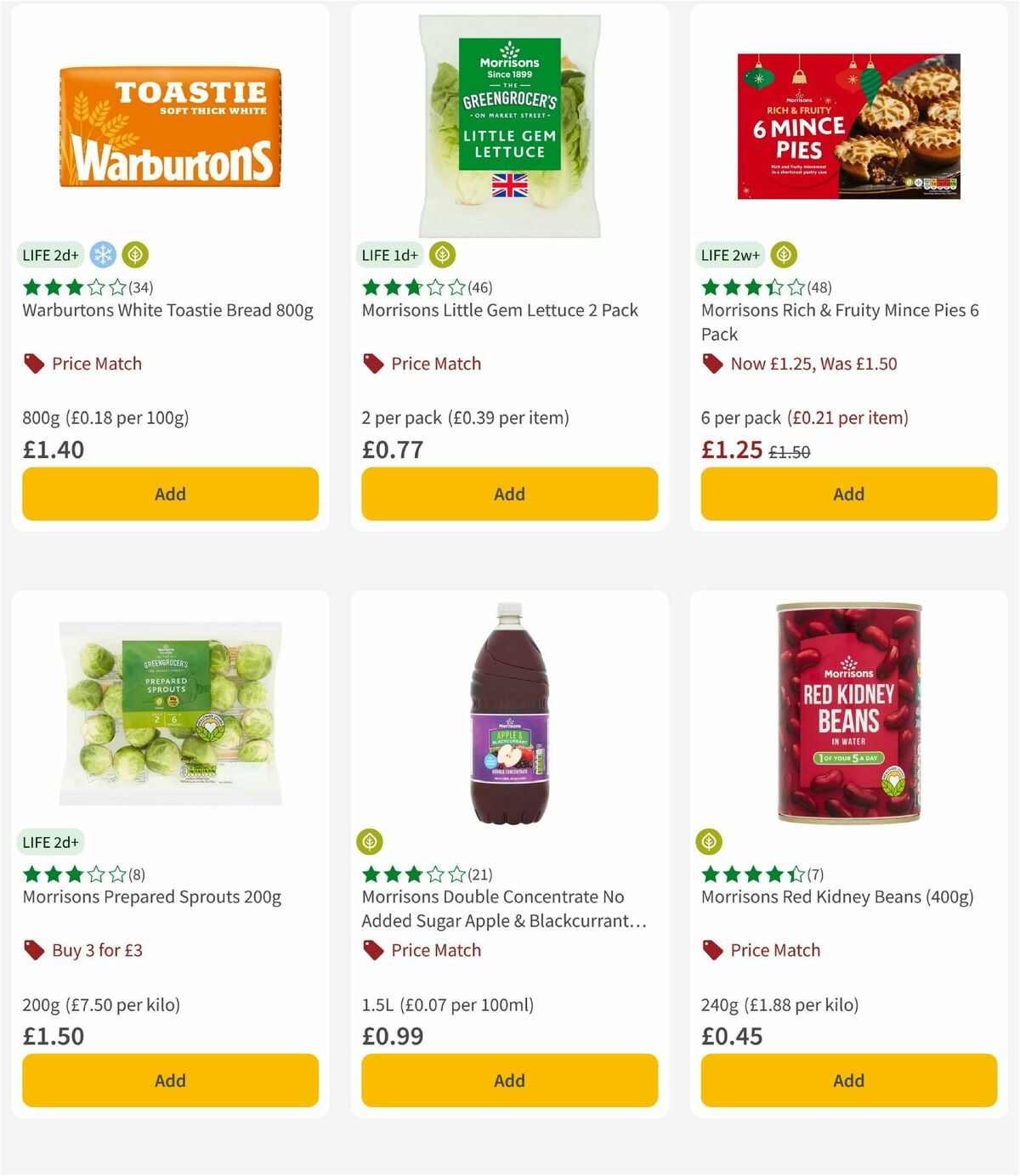The height and width of the screenshot is (1176, 1020).
Task: Open the Morrisons Red Kidney Beans product page
Action: tap(837, 896)
